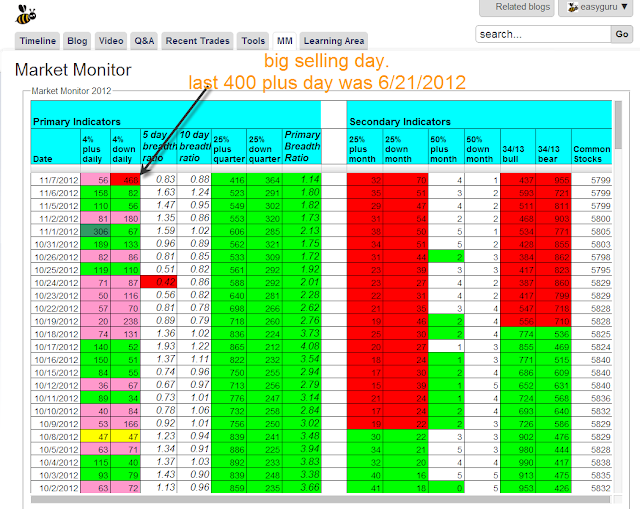The width and height of the screenshot is (640, 509).
Task: Click the bee logo icon
Action: coord(26,15)
